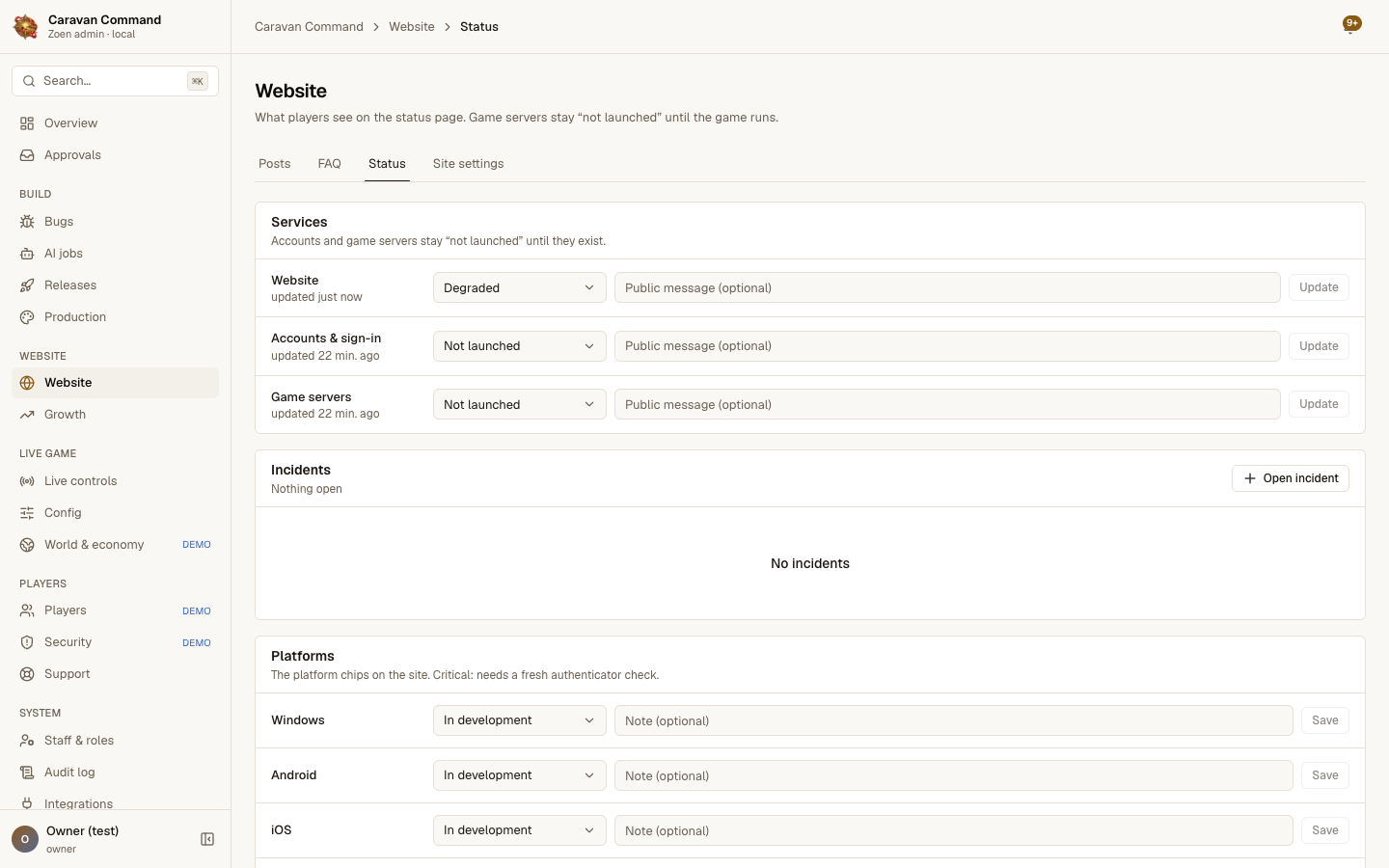Screen dimensions: 1389x868
Task: Open the iOS platform status dropdown
Action: coord(520,830)
